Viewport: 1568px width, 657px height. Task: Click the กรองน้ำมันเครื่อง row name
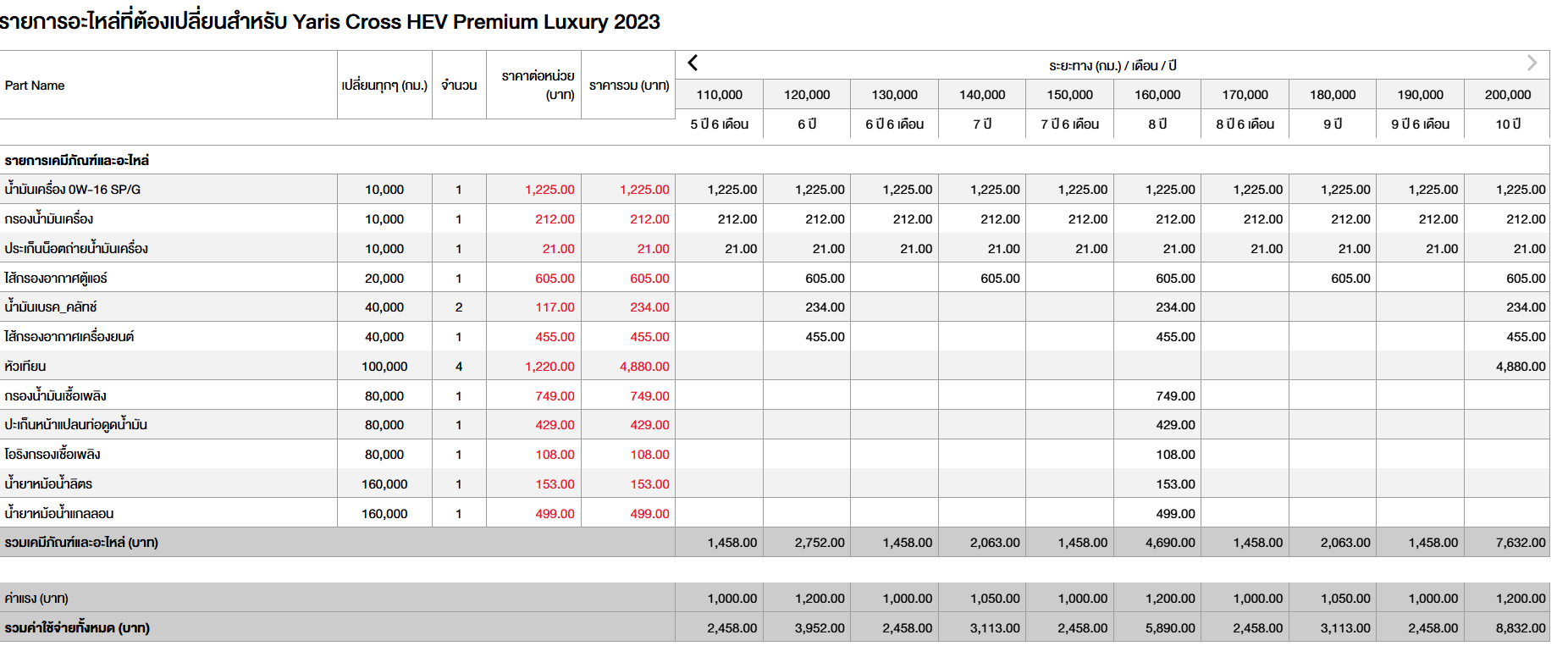(x=49, y=219)
